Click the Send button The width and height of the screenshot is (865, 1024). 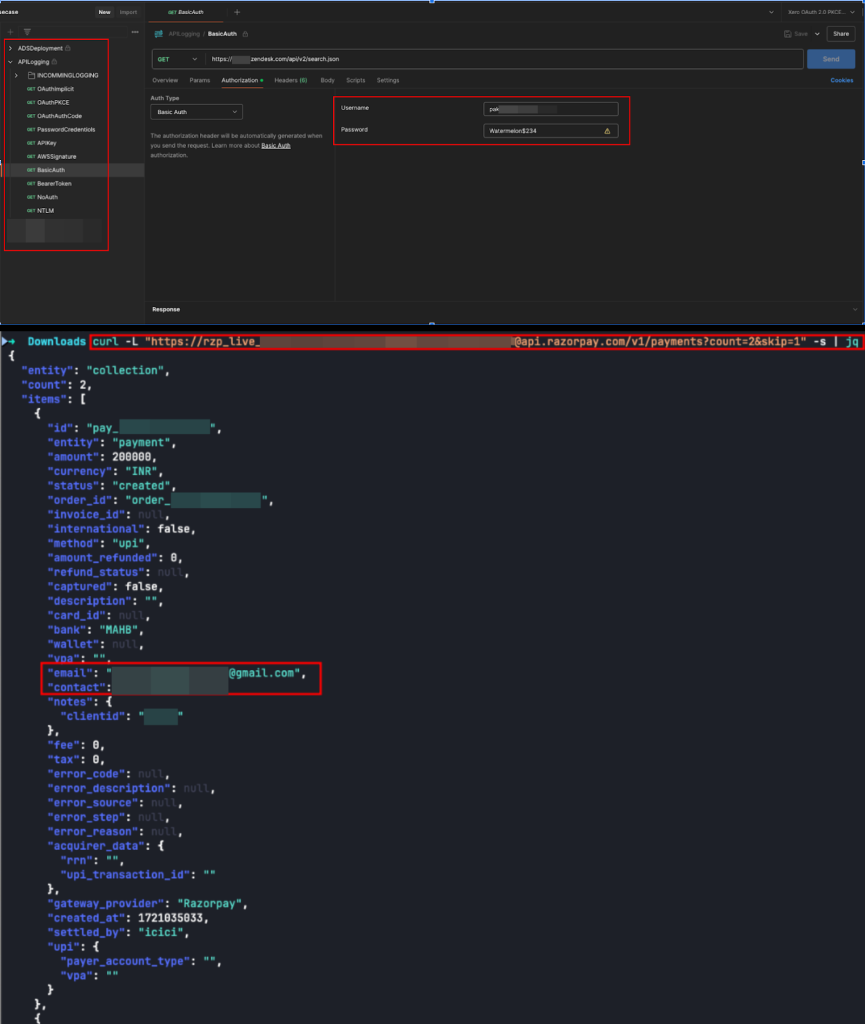[831, 59]
